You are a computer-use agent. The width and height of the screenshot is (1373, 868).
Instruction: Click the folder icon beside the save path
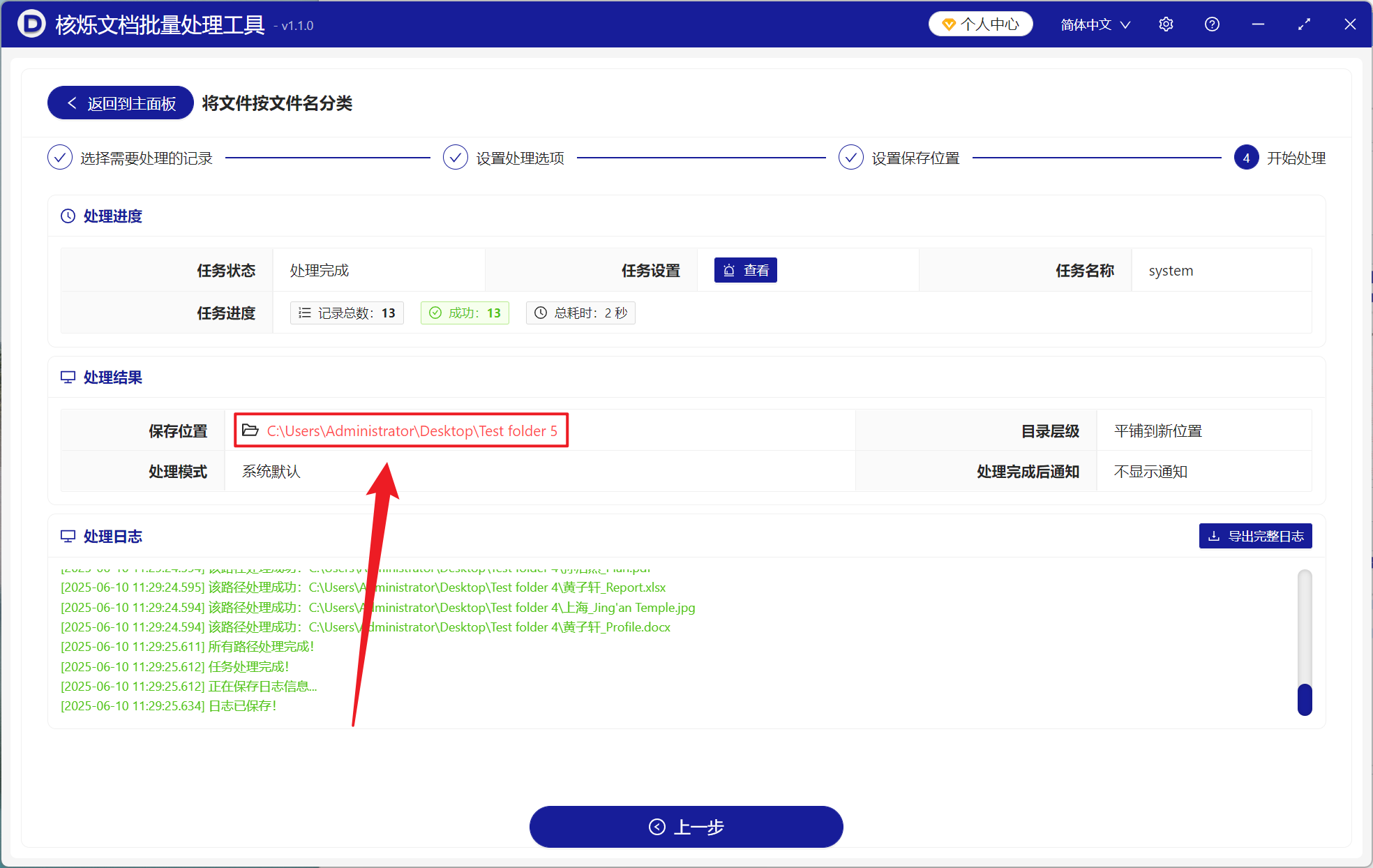click(x=250, y=430)
